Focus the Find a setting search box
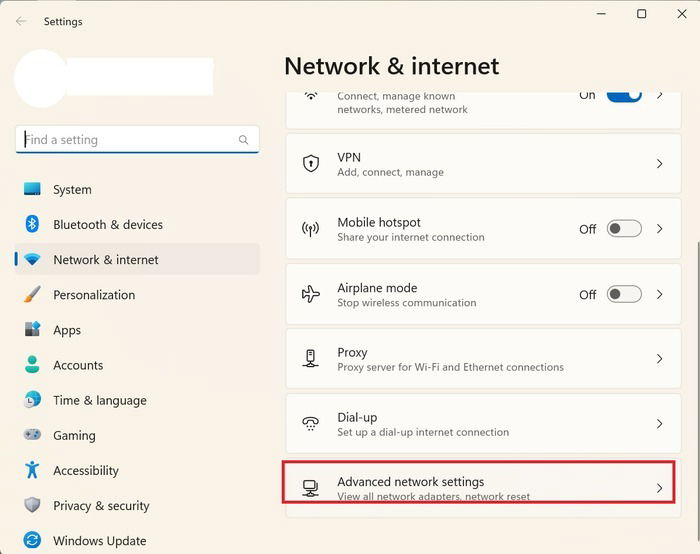 coord(137,140)
